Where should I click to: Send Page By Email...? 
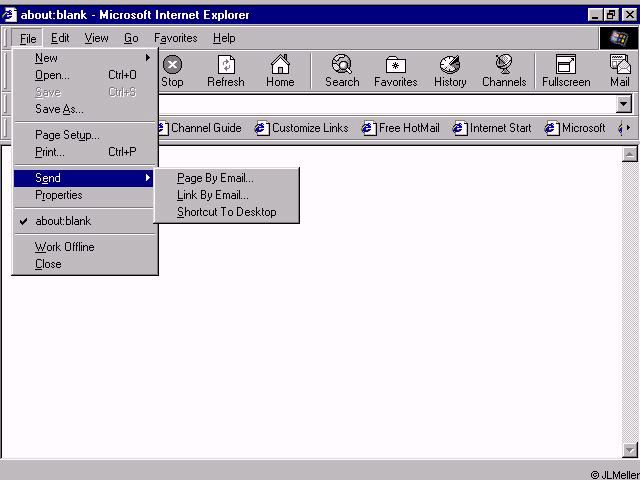pos(227,178)
